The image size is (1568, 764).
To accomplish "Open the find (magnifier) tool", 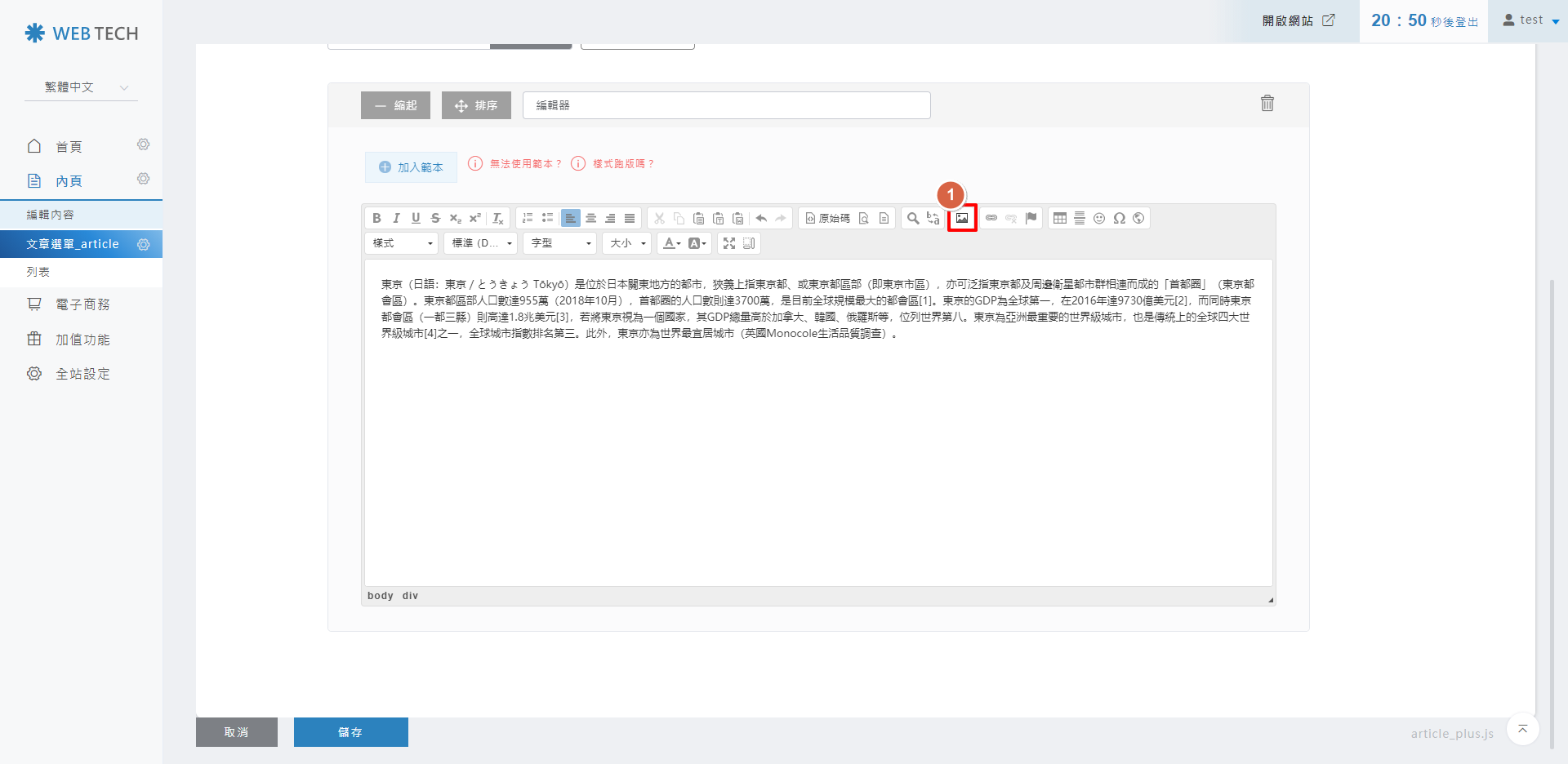I will pyautogui.click(x=913, y=218).
